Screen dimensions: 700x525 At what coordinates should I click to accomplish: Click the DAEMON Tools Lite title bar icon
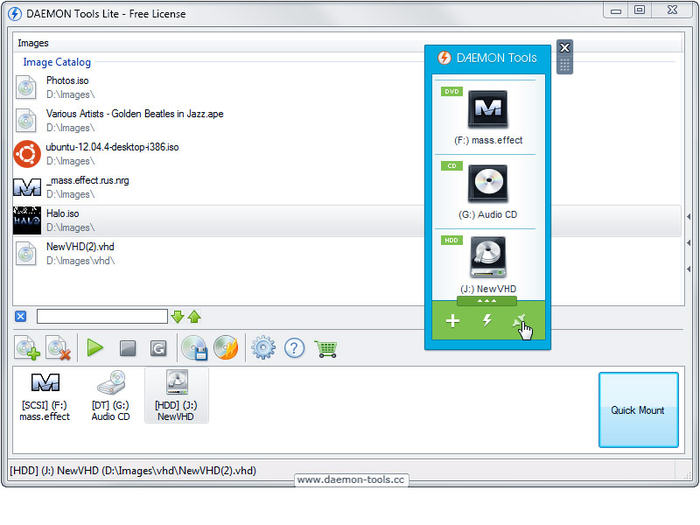click(15, 14)
